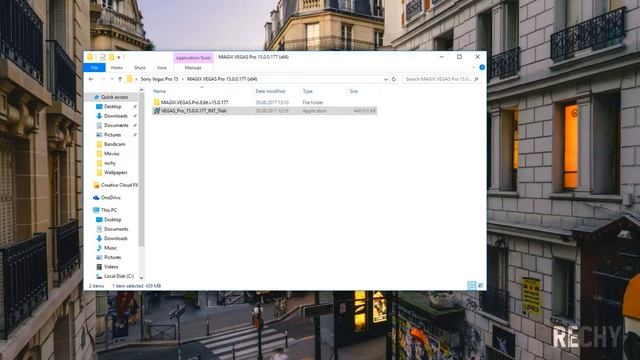Switch to the View ribbon tab

coord(162,68)
